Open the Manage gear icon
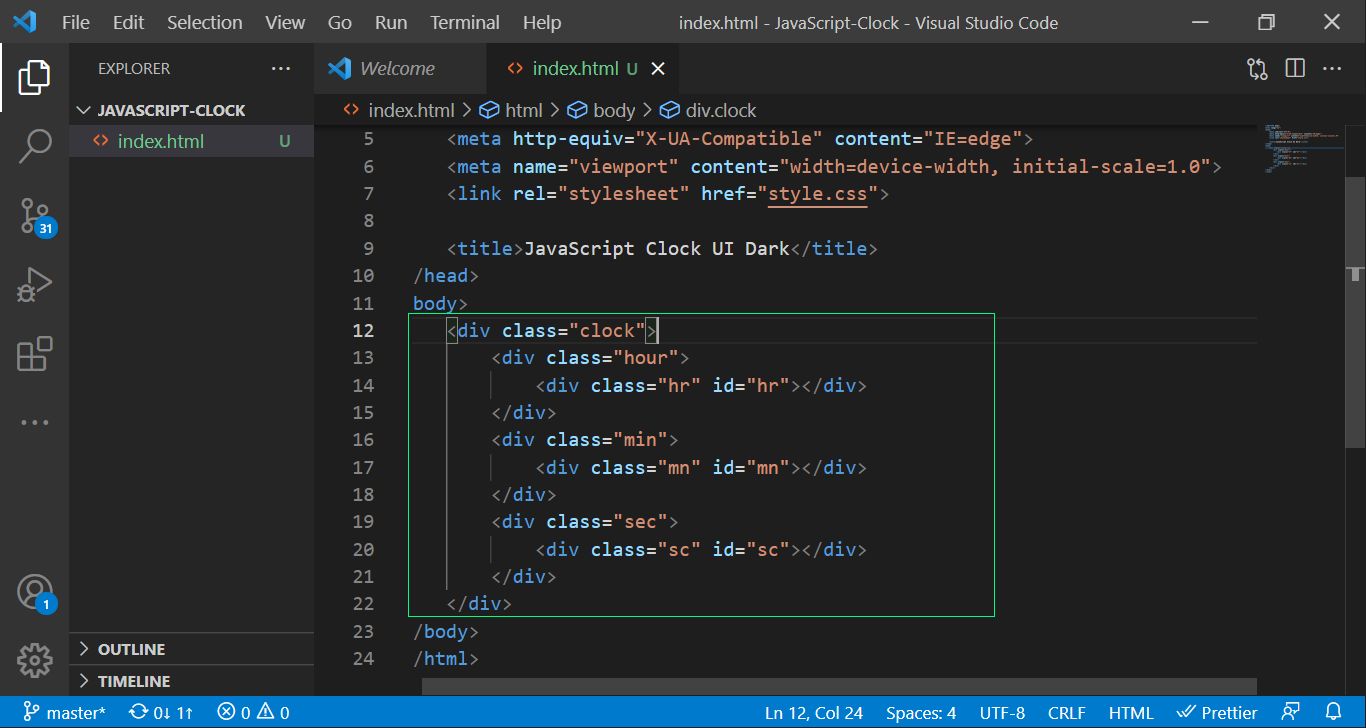The width and height of the screenshot is (1366, 728). point(34,660)
